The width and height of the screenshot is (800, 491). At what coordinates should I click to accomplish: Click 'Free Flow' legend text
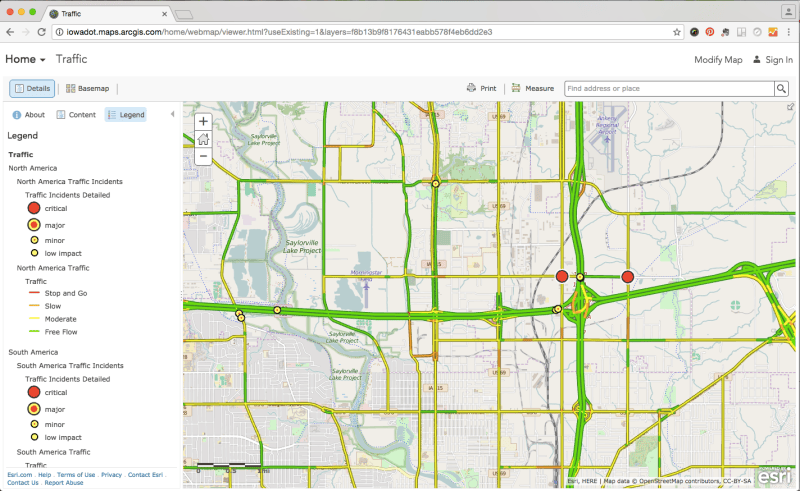[61, 332]
